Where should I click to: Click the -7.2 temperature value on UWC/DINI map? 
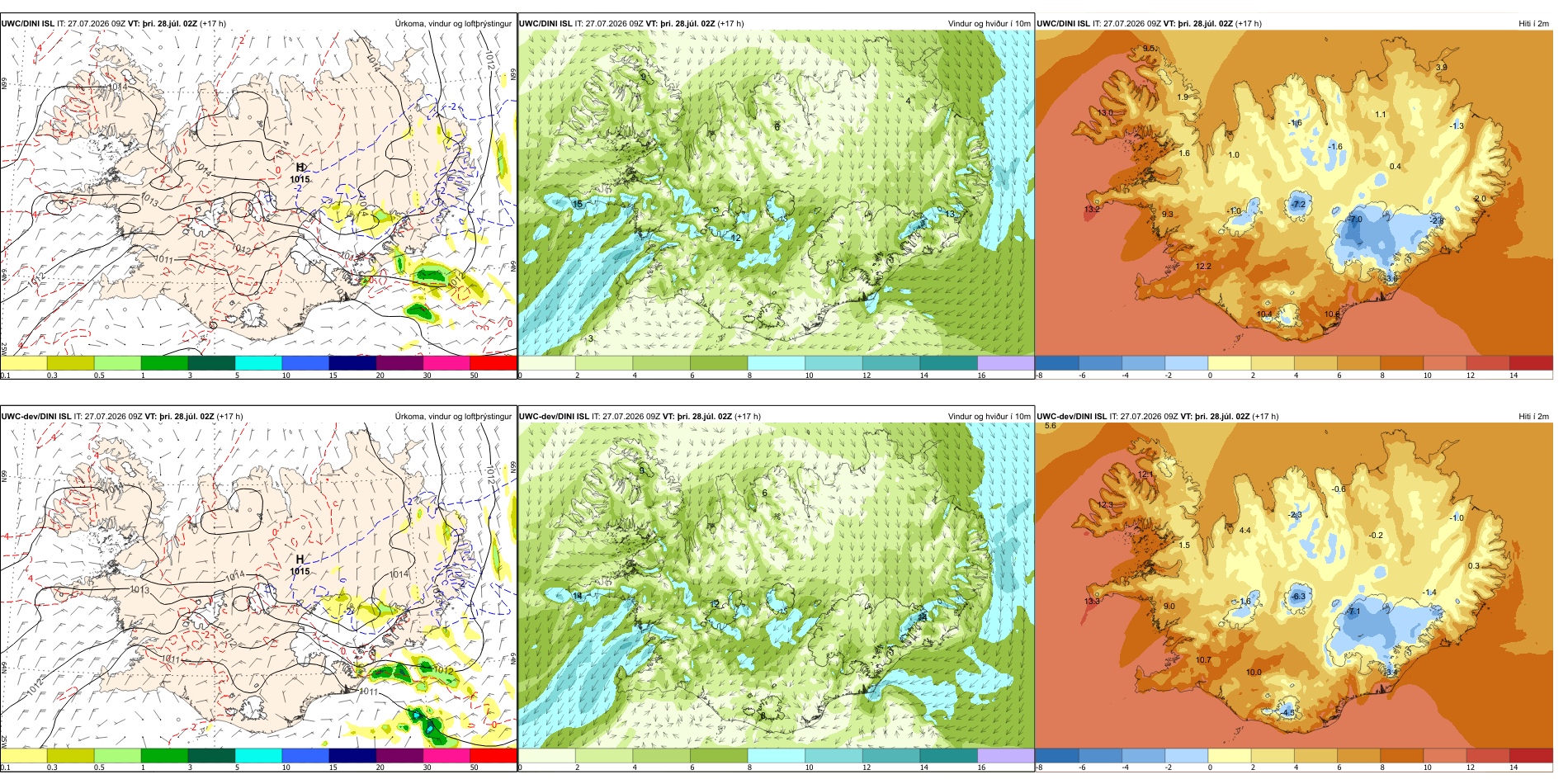(x=1297, y=204)
